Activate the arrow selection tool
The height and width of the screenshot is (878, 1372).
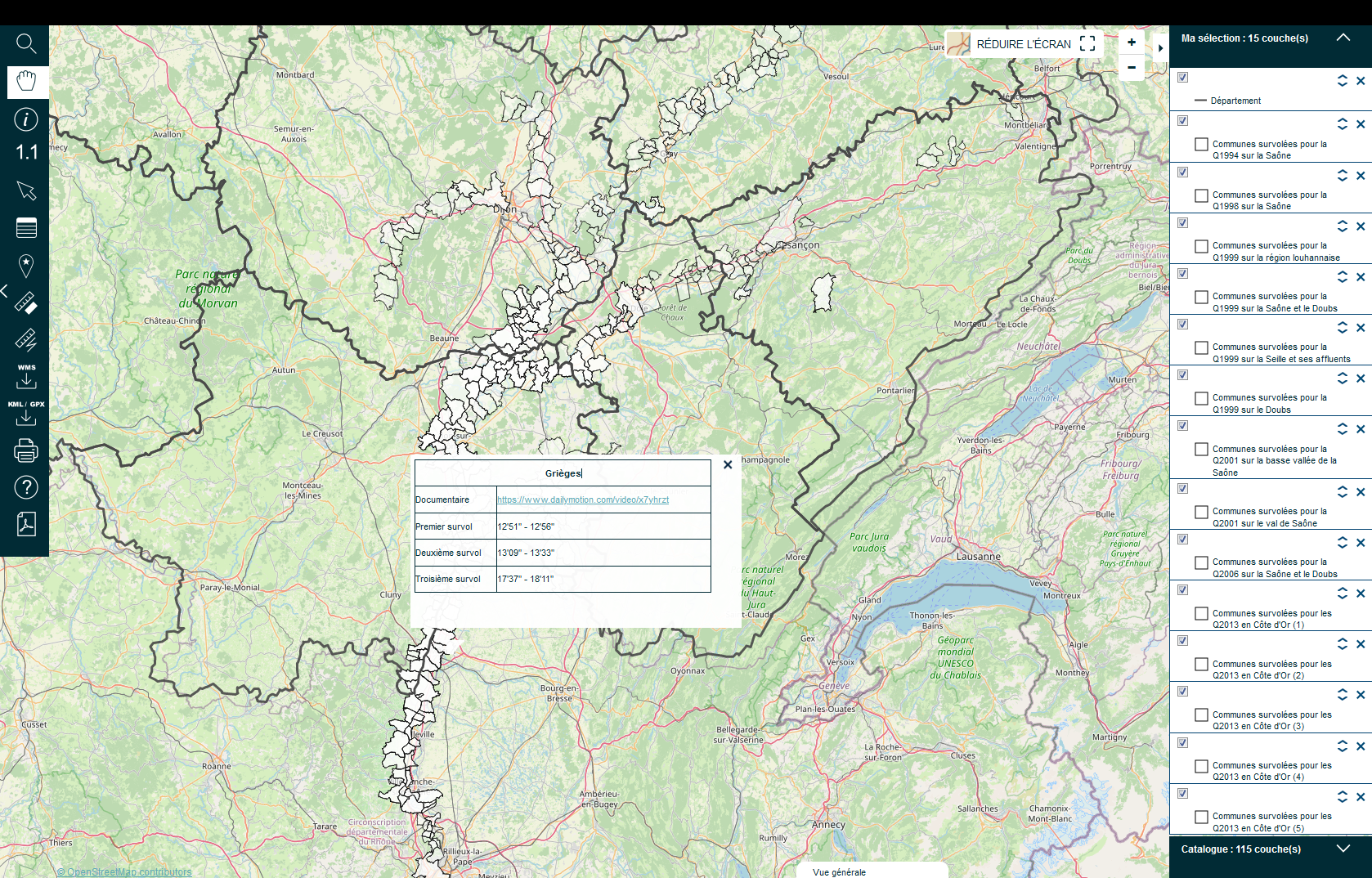pos(26,190)
